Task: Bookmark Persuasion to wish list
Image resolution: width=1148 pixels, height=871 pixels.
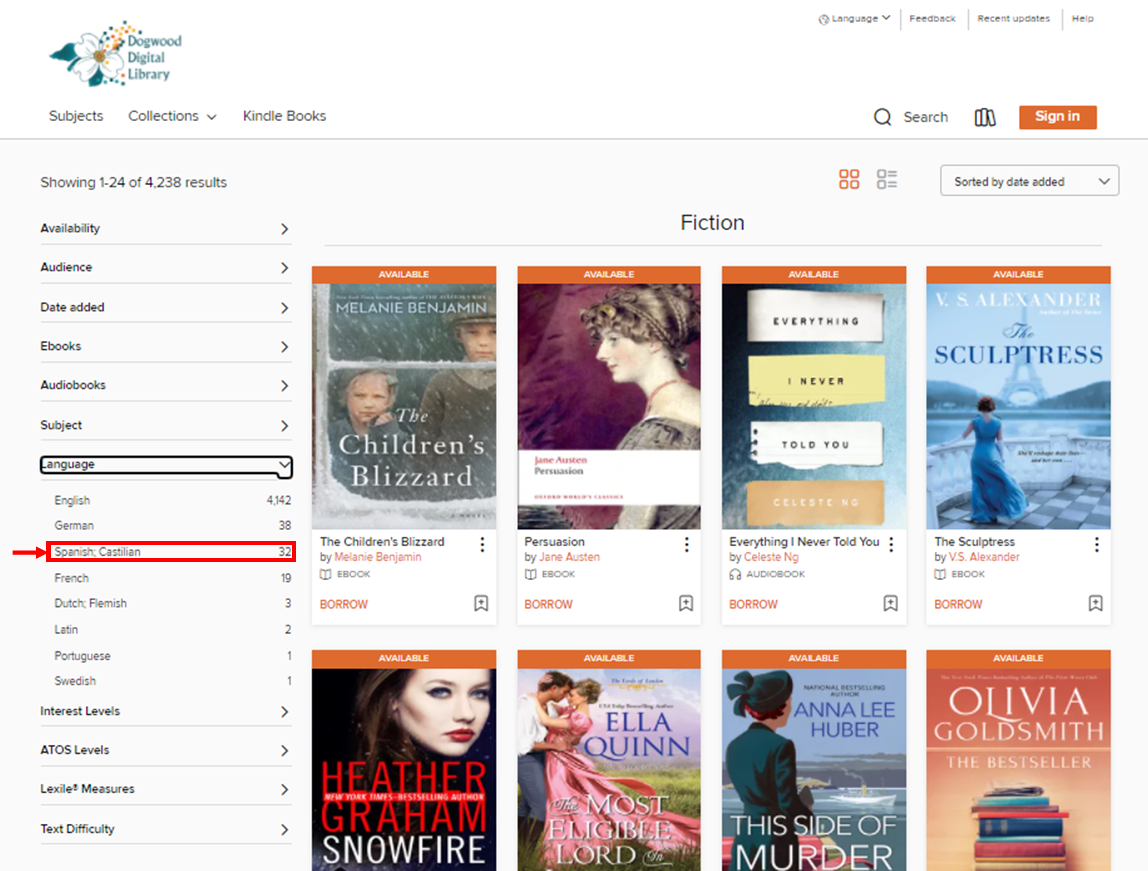Action: click(x=686, y=604)
